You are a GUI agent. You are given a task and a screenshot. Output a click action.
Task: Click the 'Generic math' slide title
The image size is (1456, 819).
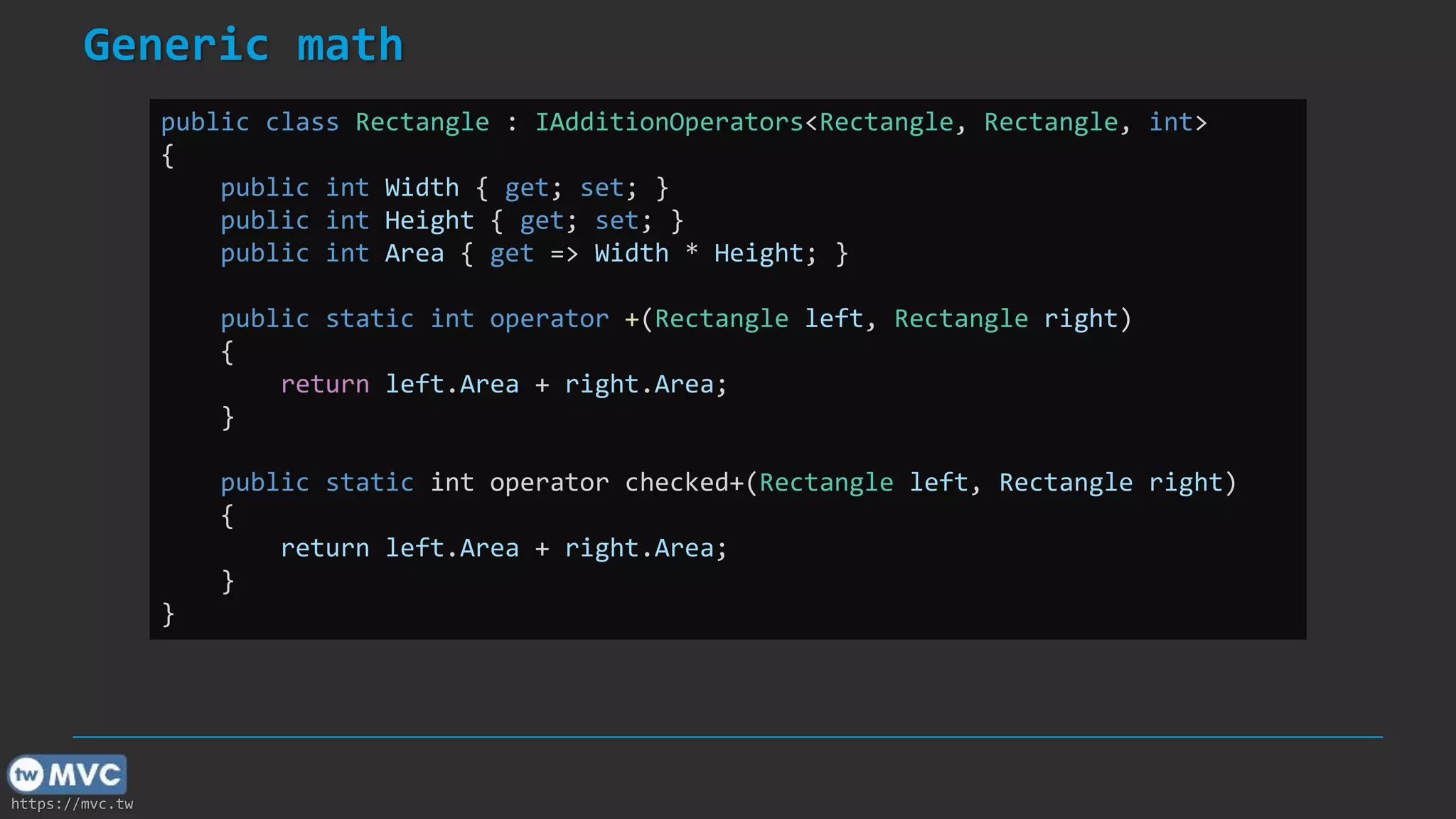[243, 45]
